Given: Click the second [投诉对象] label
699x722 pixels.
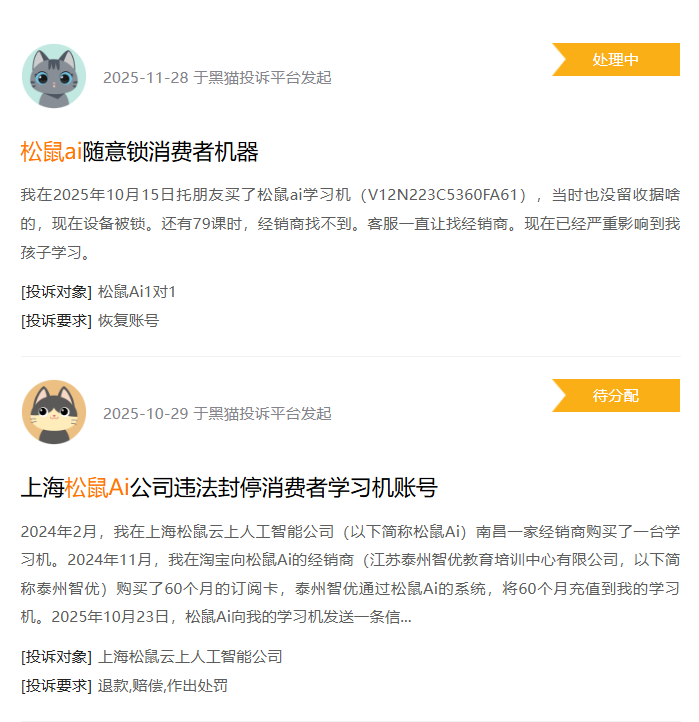Looking at the screenshot, I should [x=56, y=657].
